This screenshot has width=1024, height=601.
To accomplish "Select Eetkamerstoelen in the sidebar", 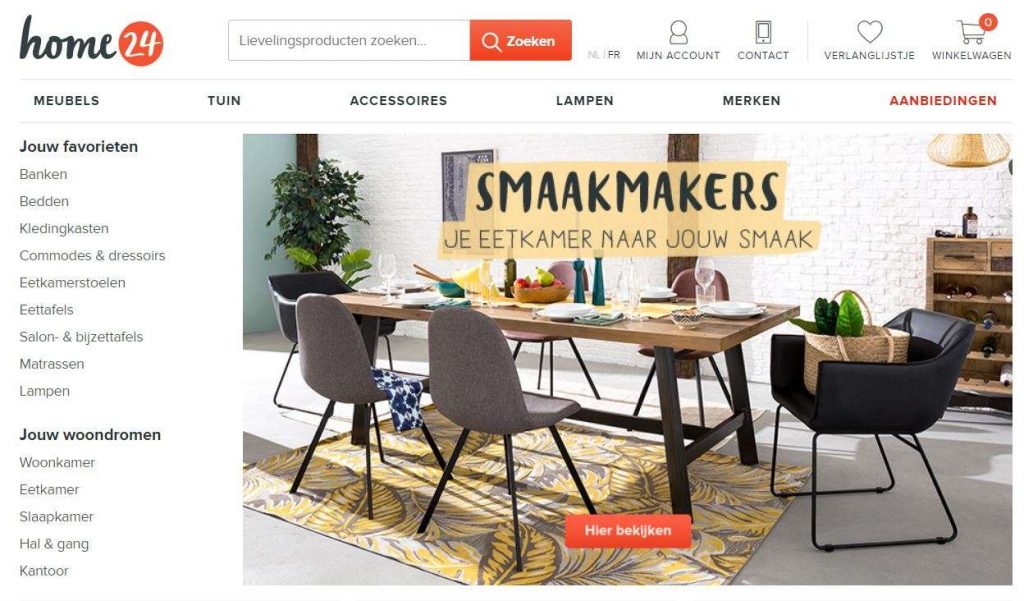I will click(72, 283).
